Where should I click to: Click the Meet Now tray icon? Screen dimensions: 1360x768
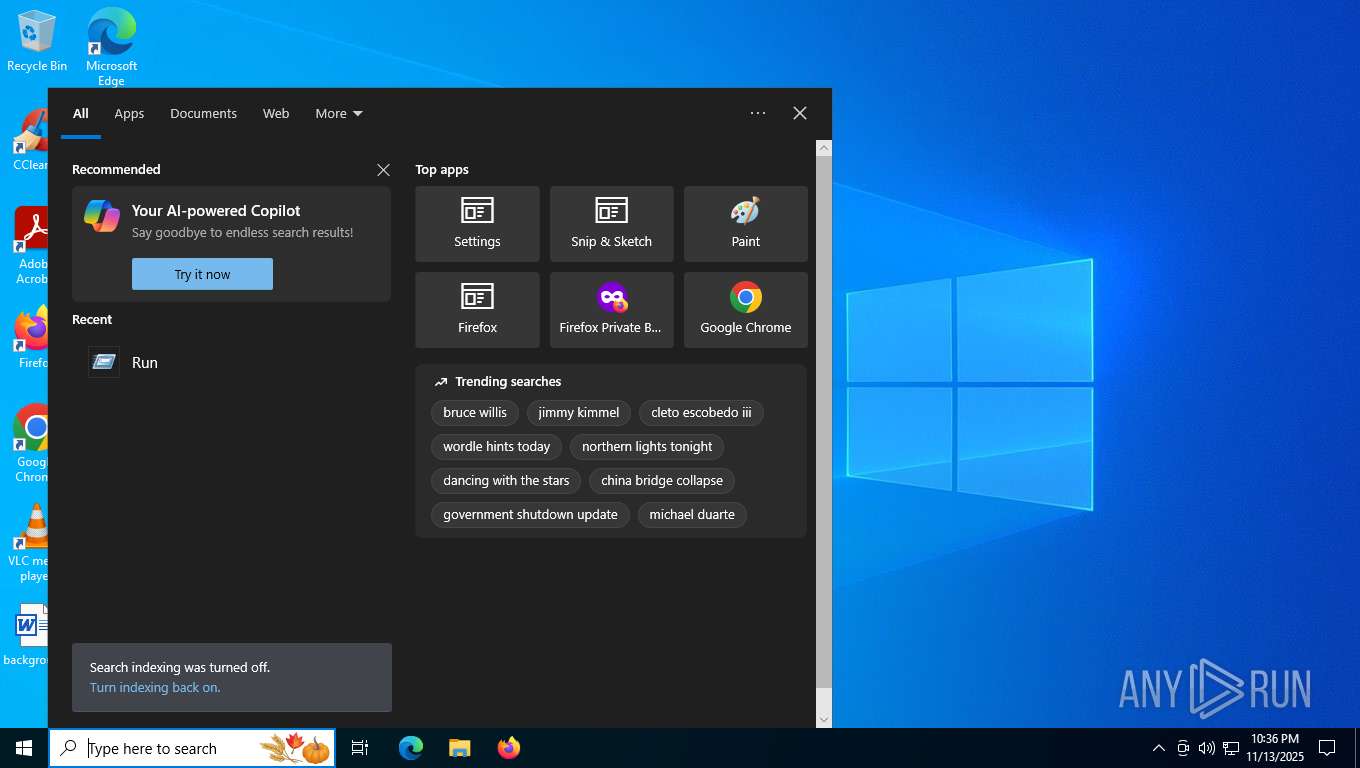[x=1183, y=748]
